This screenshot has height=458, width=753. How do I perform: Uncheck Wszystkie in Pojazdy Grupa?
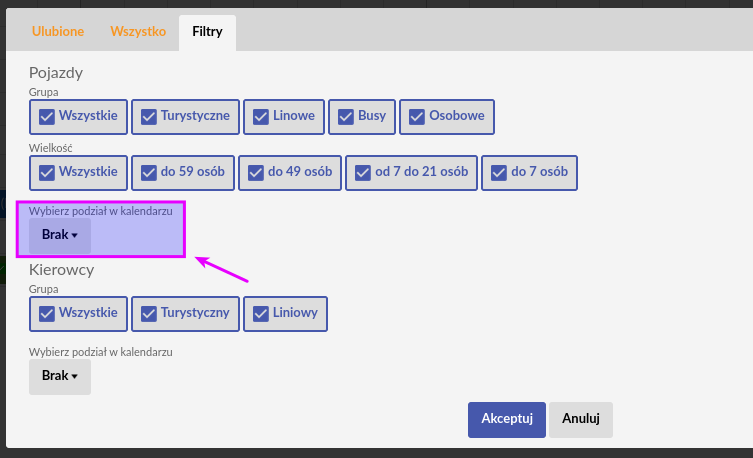click(x=78, y=117)
